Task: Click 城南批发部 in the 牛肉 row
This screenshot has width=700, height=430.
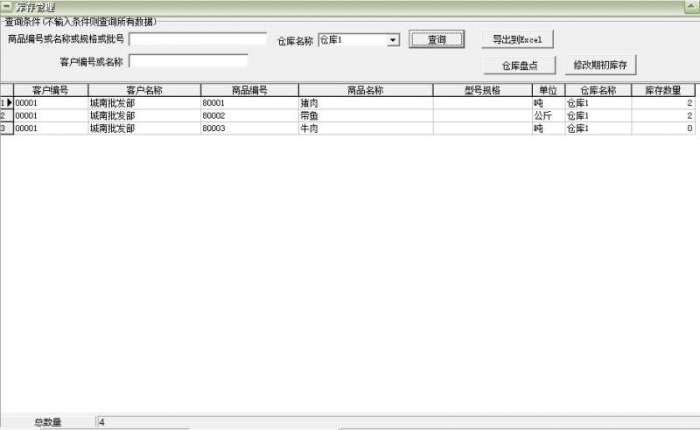Action: (x=144, y=128)
